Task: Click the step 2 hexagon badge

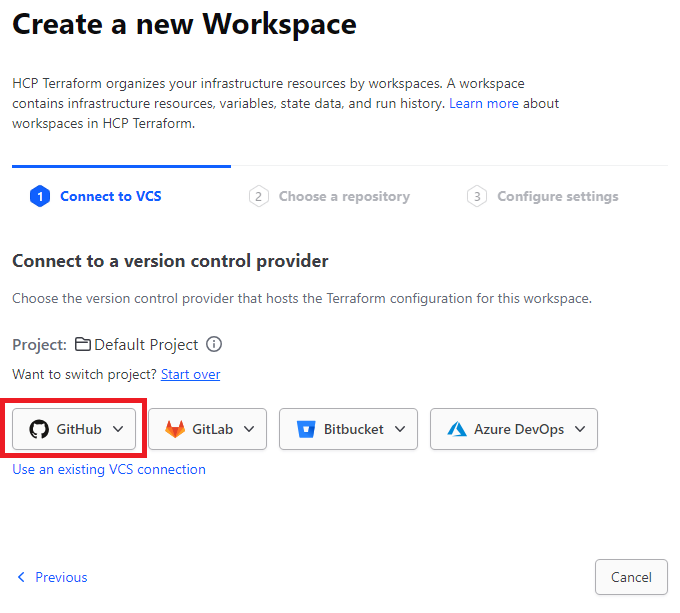Action: [258, 196]
